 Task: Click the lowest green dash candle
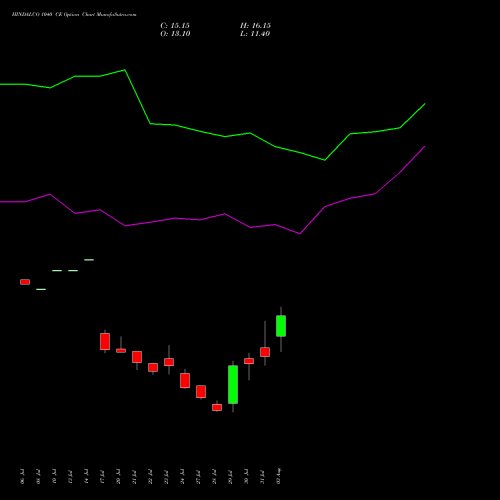(x=41, y=289)
